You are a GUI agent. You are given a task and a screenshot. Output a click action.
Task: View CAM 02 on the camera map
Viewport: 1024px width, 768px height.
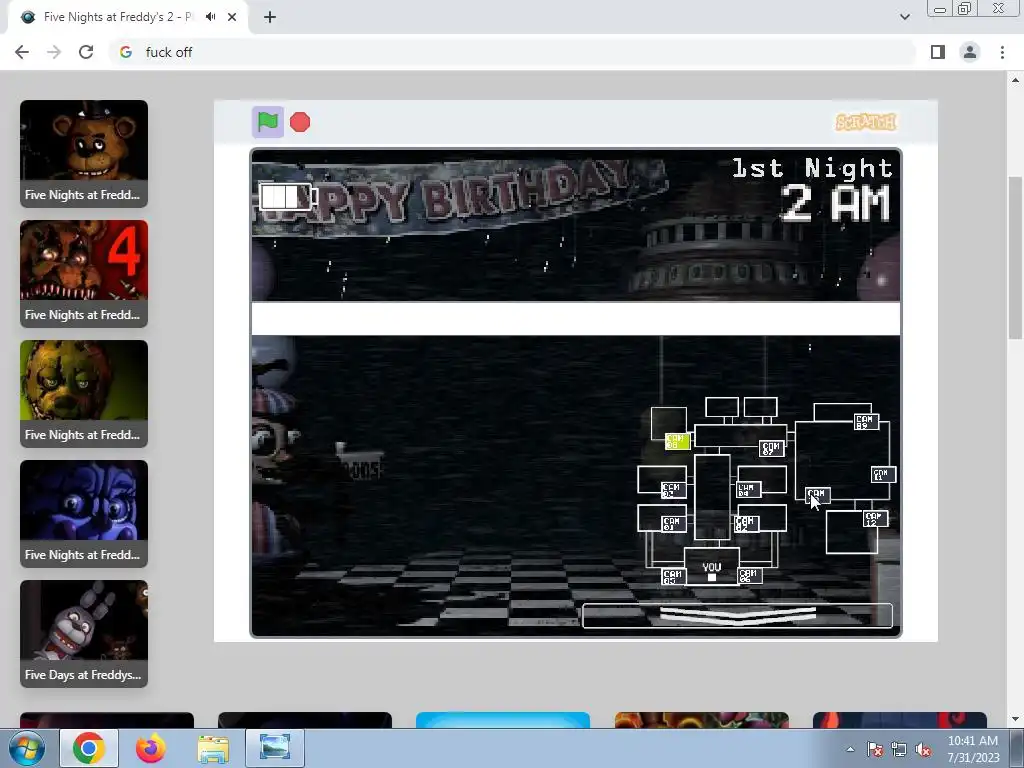tap(746, 524)
